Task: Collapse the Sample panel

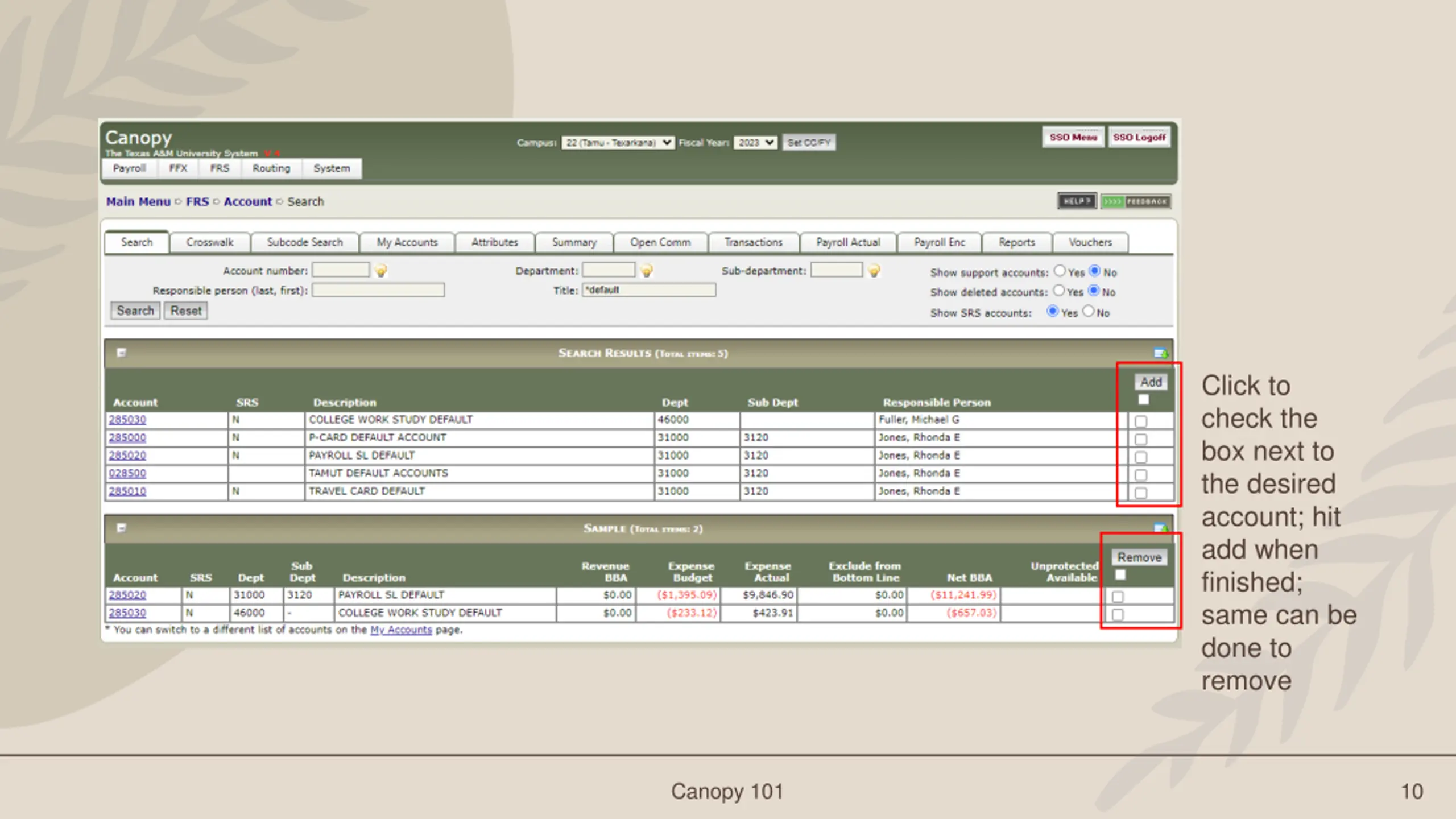Action: point(121,528)
